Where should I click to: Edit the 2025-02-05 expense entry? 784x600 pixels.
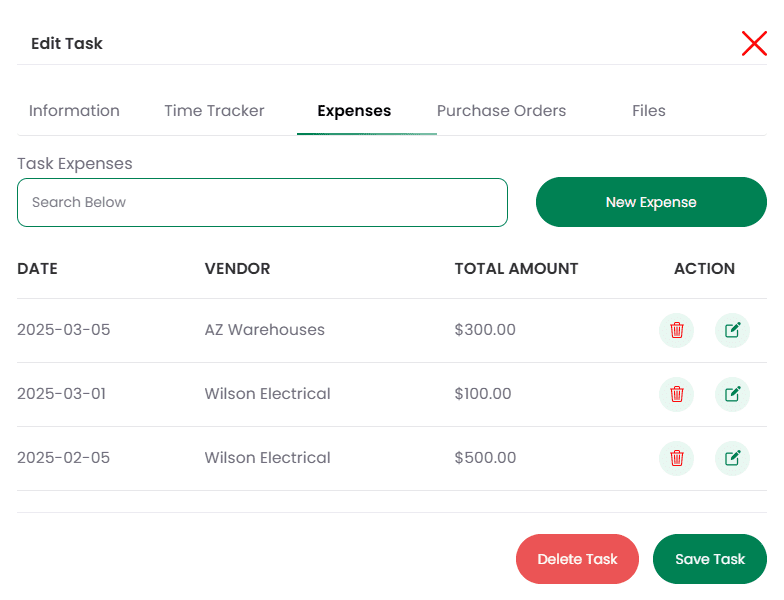pyautogui.click(x=732, y=458)
